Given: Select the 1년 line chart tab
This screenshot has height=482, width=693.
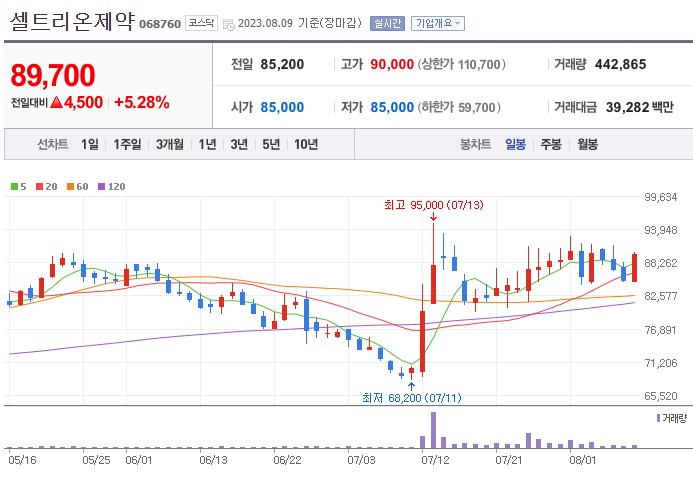Looking at the screenshot, I should point(207,144).
